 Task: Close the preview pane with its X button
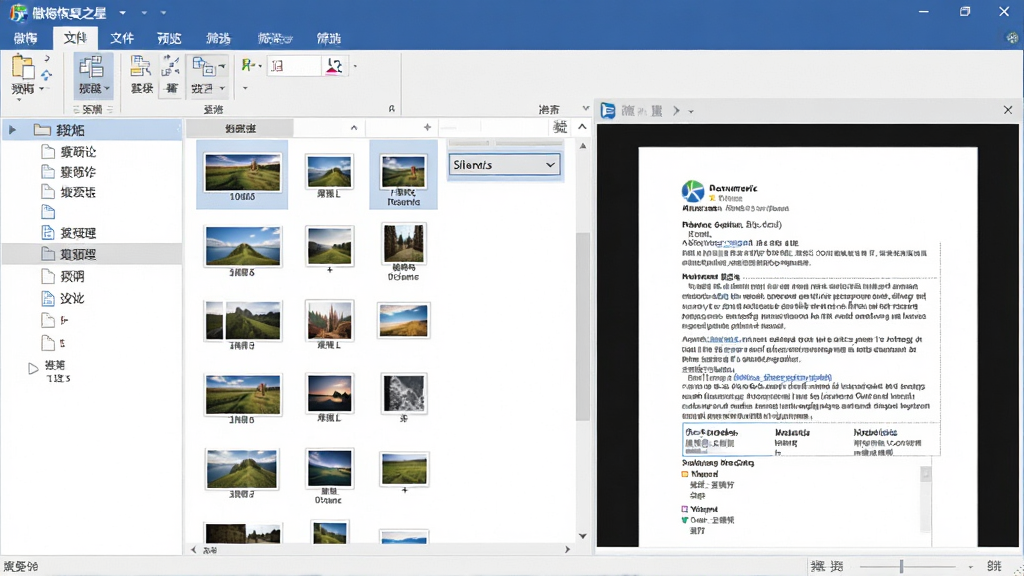[1008, 110]
